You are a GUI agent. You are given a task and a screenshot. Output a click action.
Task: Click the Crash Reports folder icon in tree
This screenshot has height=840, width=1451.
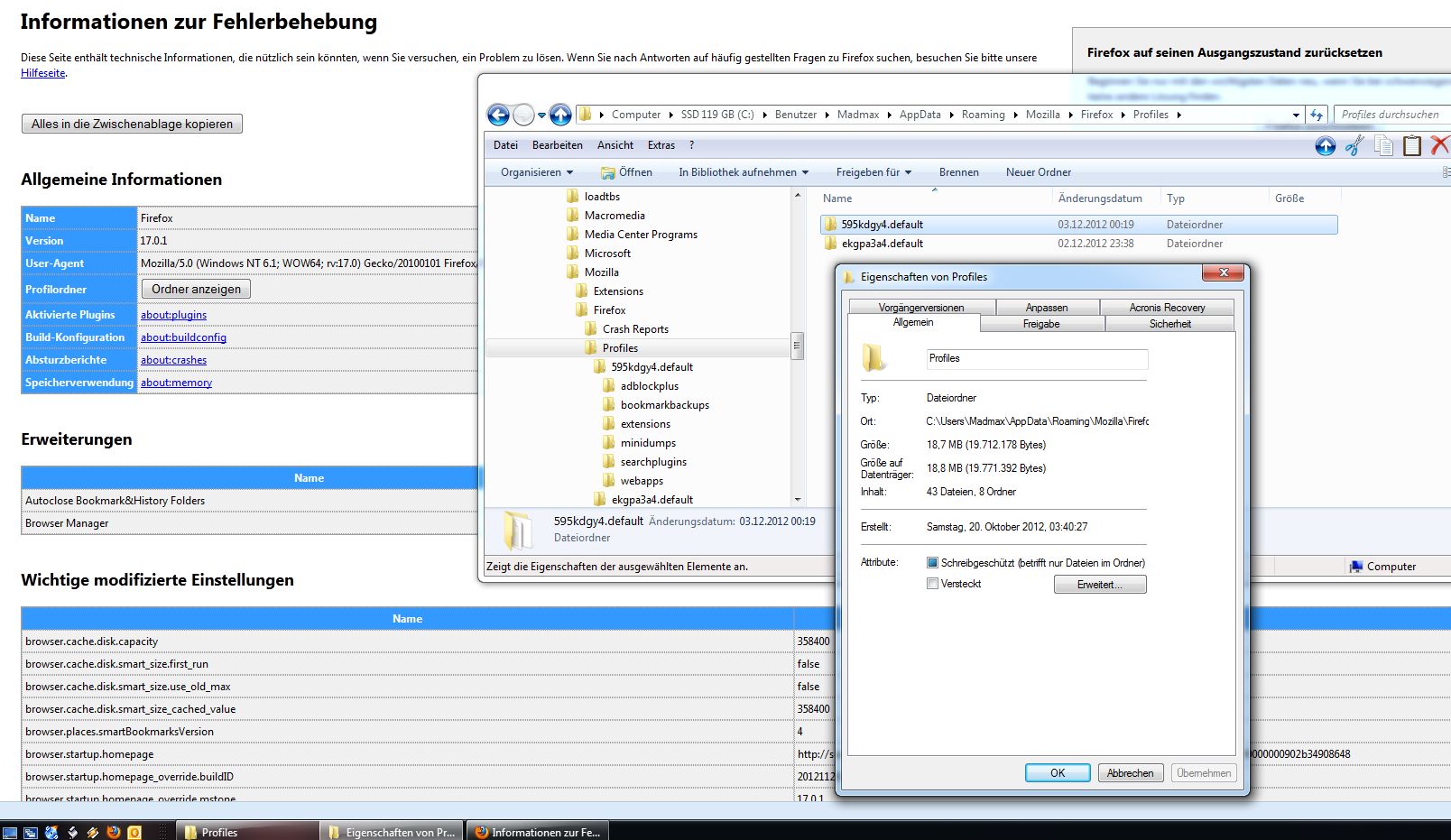point(591,329)
